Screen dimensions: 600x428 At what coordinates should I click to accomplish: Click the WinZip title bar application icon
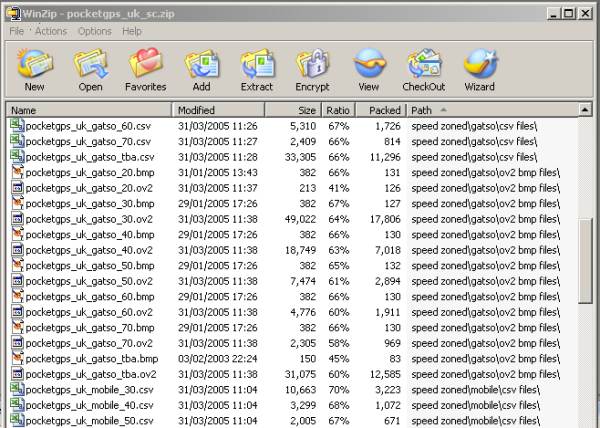pyautogui.click(x=13, y=13)
